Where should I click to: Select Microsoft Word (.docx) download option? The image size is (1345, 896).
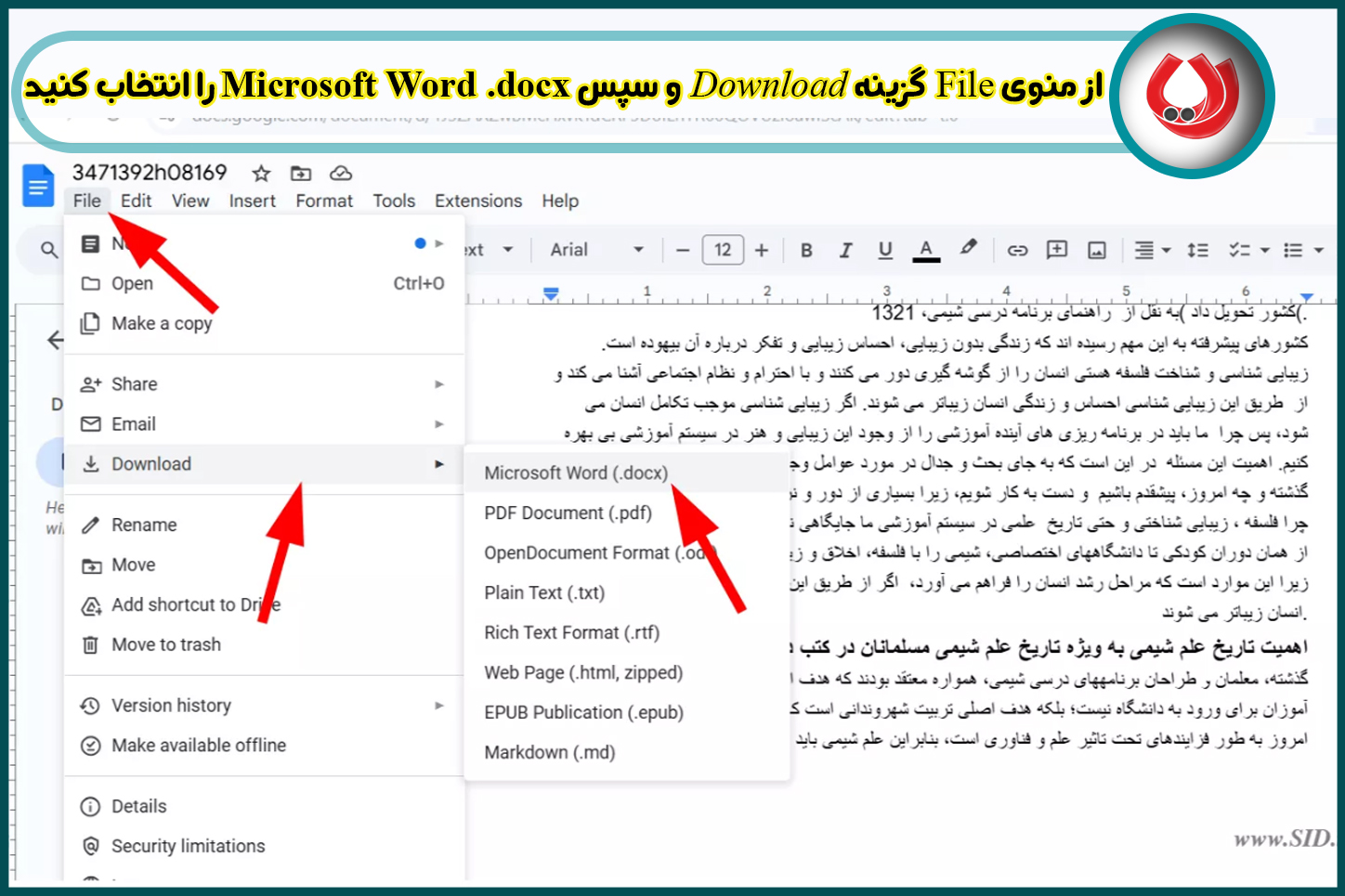click(575, 473)
